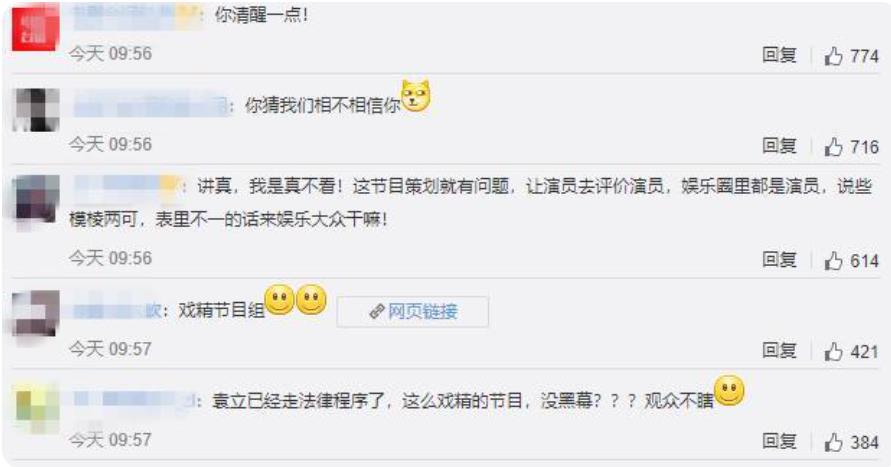
Task: Reply to the 袁立已经走法律程序了 comment
Action: coord(779,441)
